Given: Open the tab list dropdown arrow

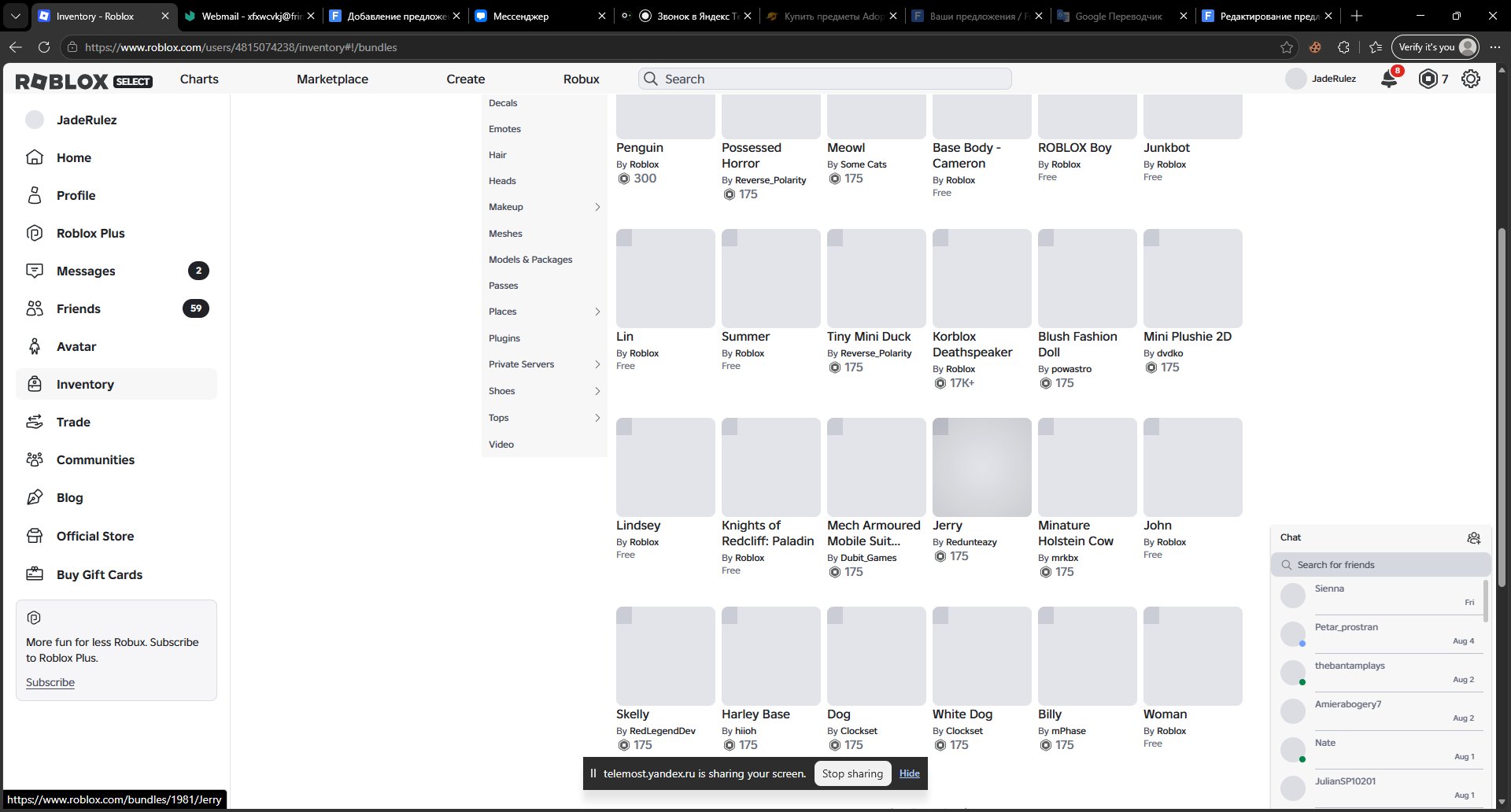Looking at the screenshot, I should (x=16, y=16).
